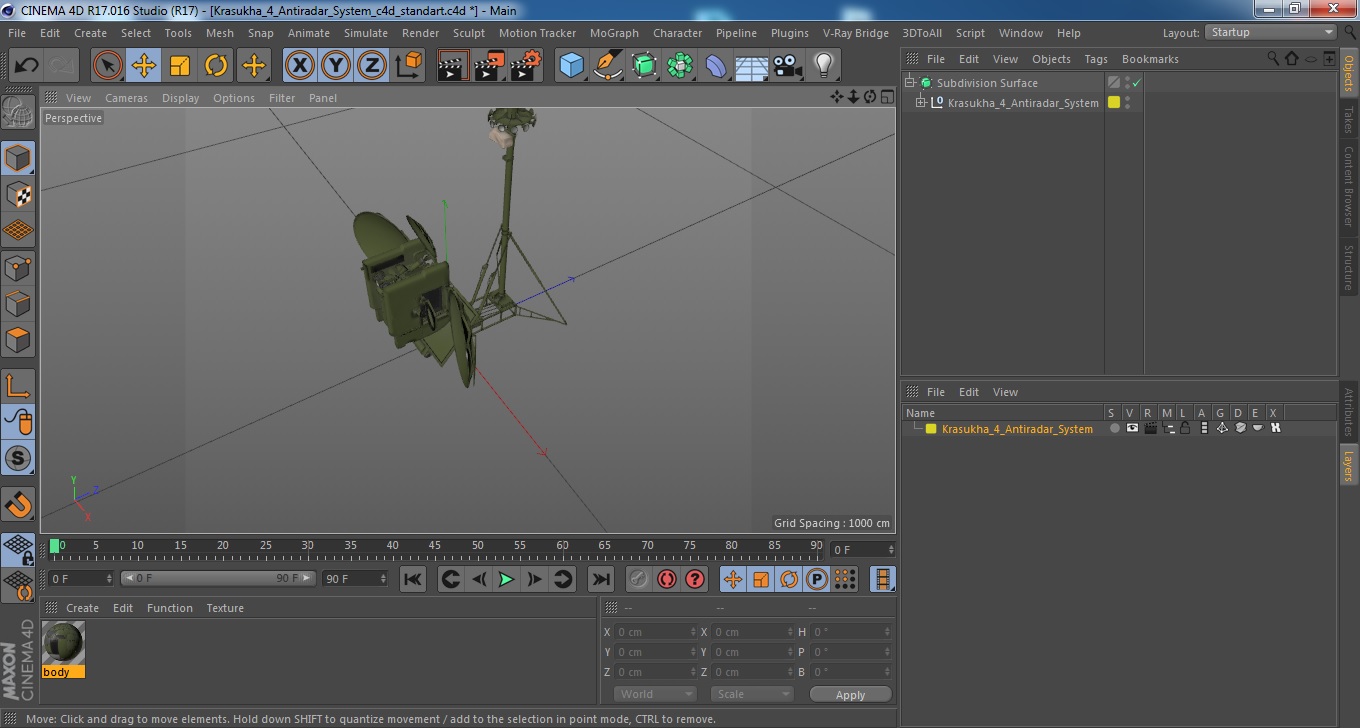1360x728 pixels.
Task: Toggle layer Solo dot
Action: (1115, 428)
